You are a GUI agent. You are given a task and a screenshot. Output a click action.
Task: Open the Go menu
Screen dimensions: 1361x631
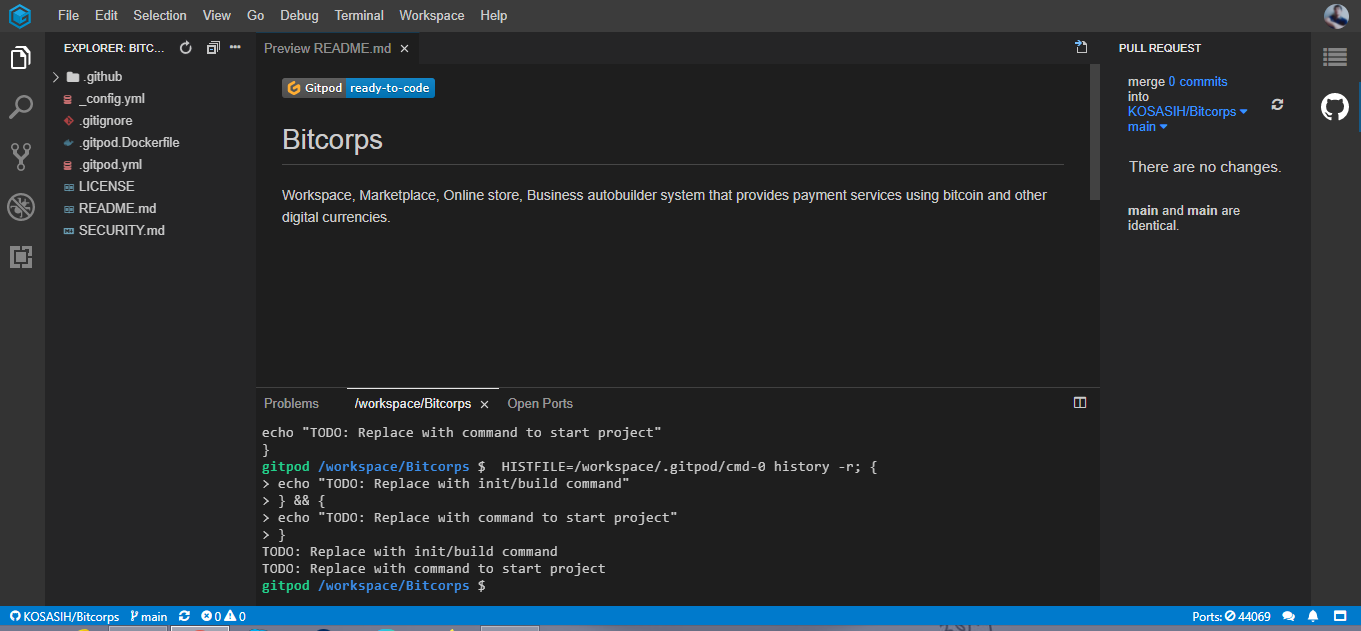click(x=255, y=16)
